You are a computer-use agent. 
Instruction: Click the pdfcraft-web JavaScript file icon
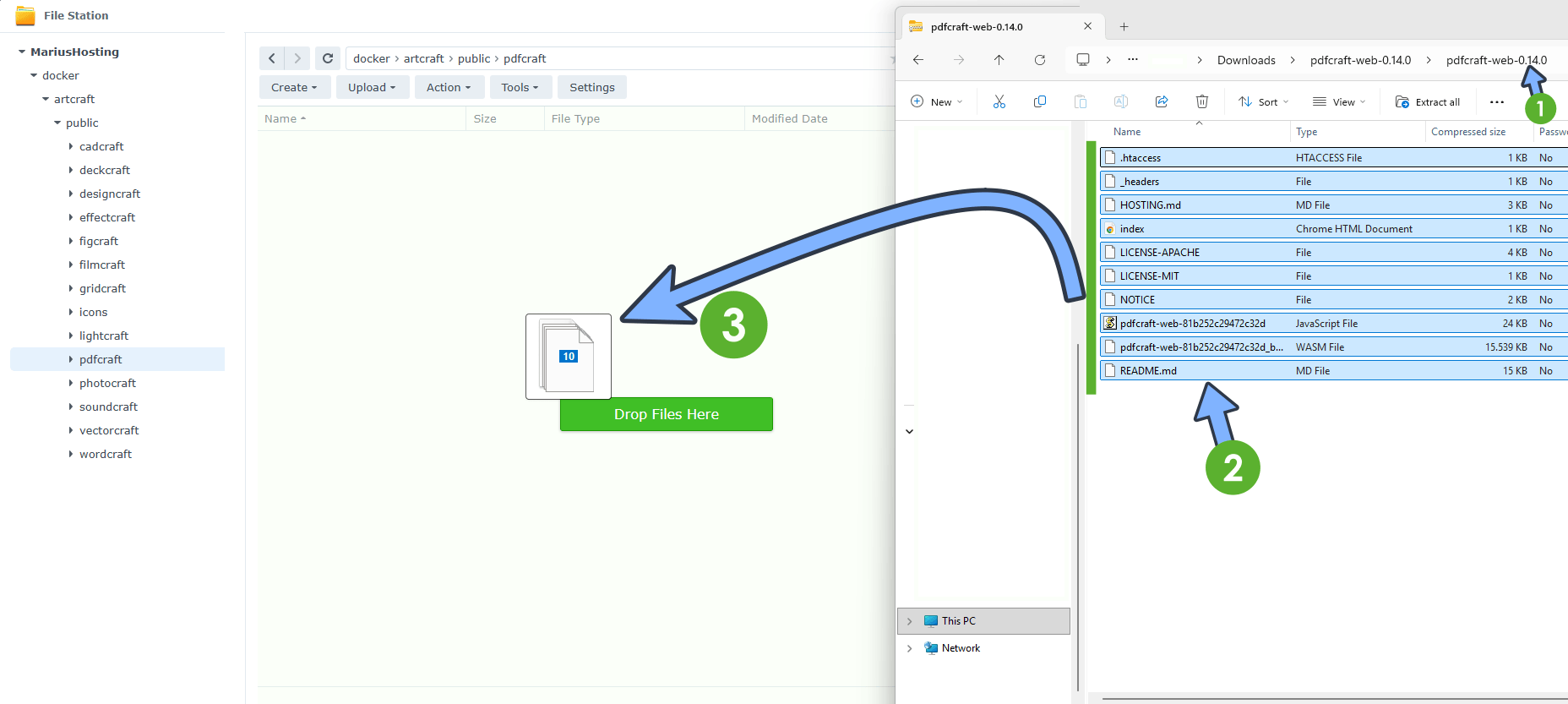pos(1110,323)
